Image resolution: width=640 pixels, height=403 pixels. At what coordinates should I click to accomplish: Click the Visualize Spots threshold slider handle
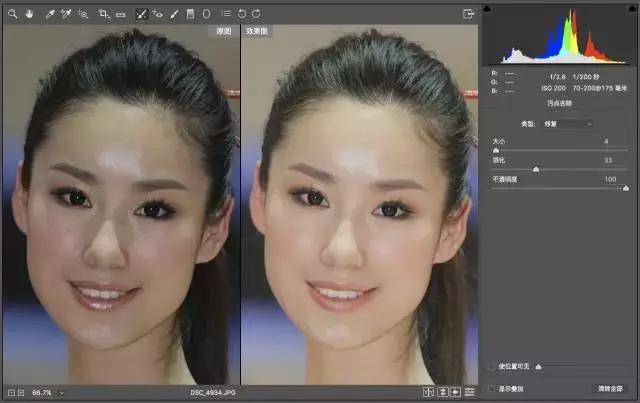click(539, 367)
